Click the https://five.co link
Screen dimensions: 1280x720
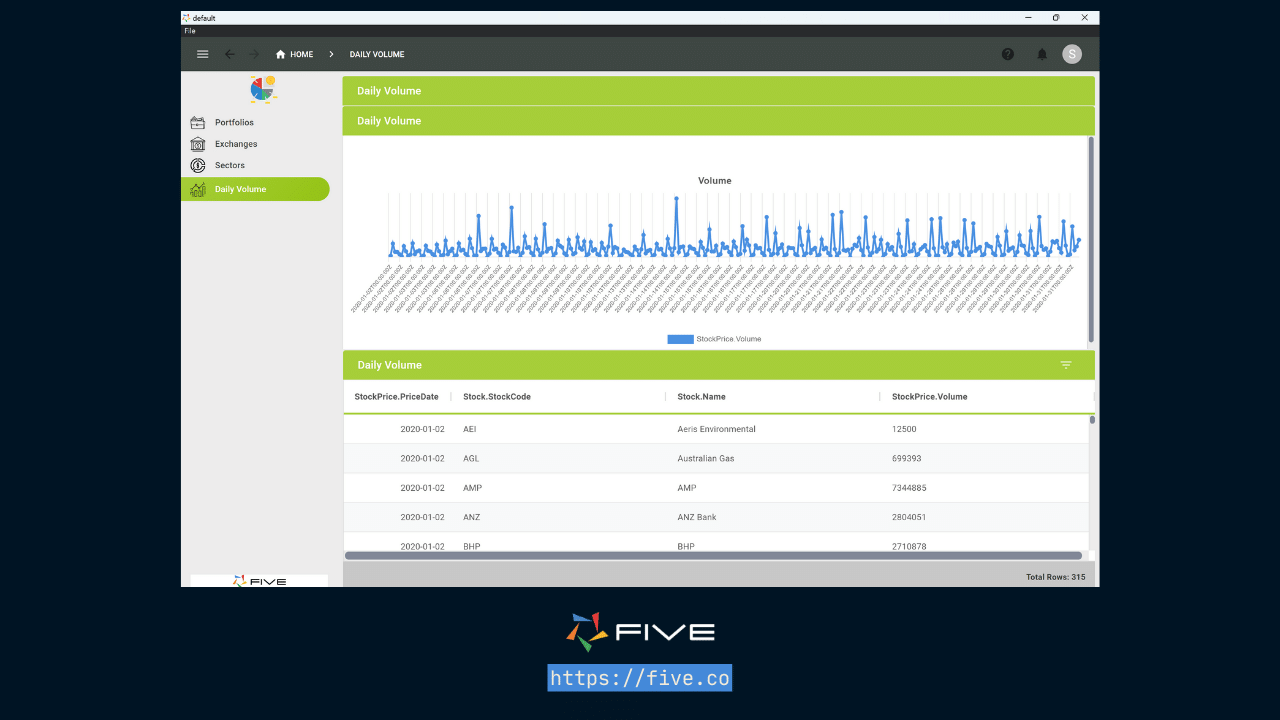coord(640,678)
